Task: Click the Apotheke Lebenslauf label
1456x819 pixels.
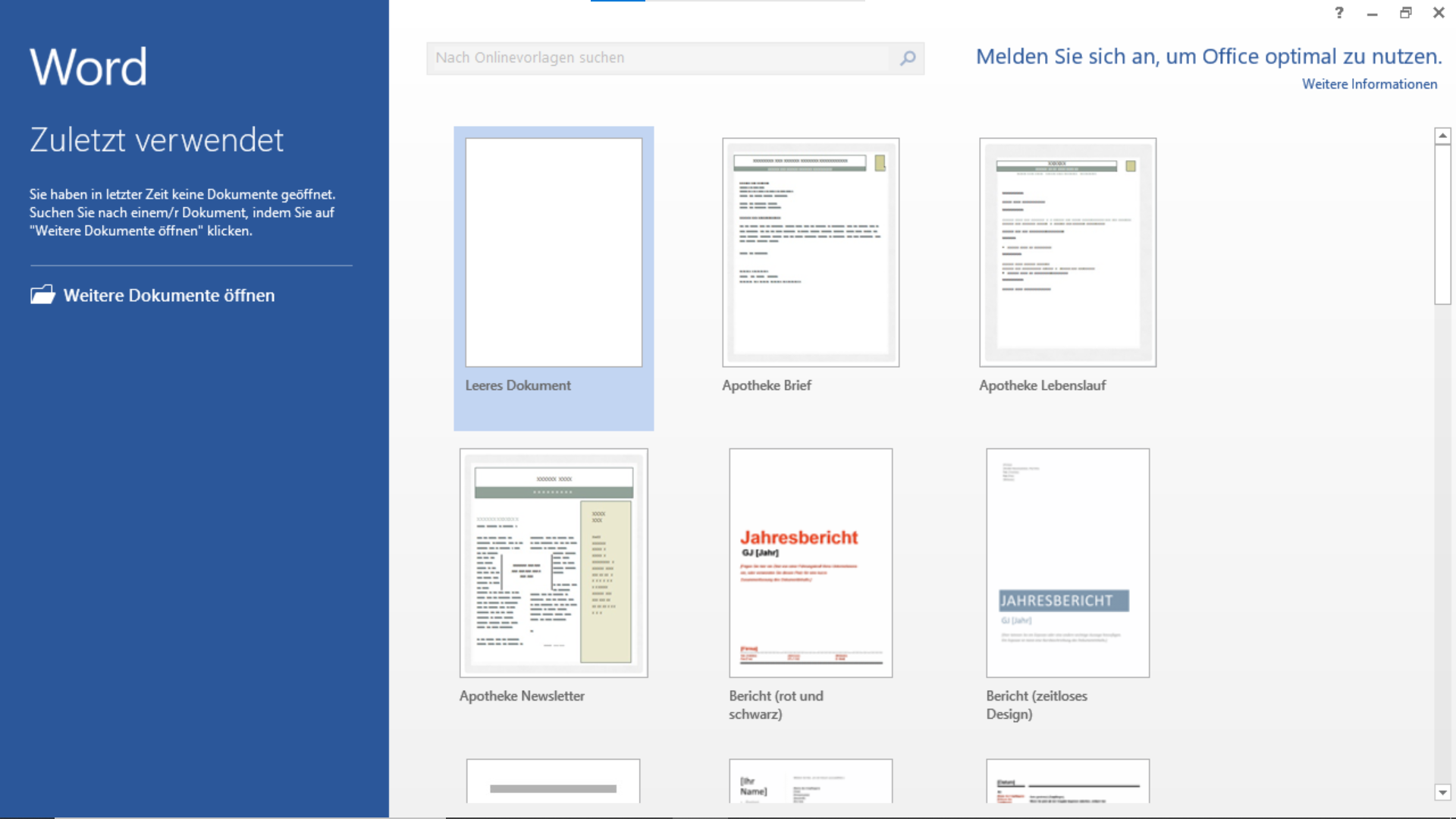Action: (x=1043, y=385)
